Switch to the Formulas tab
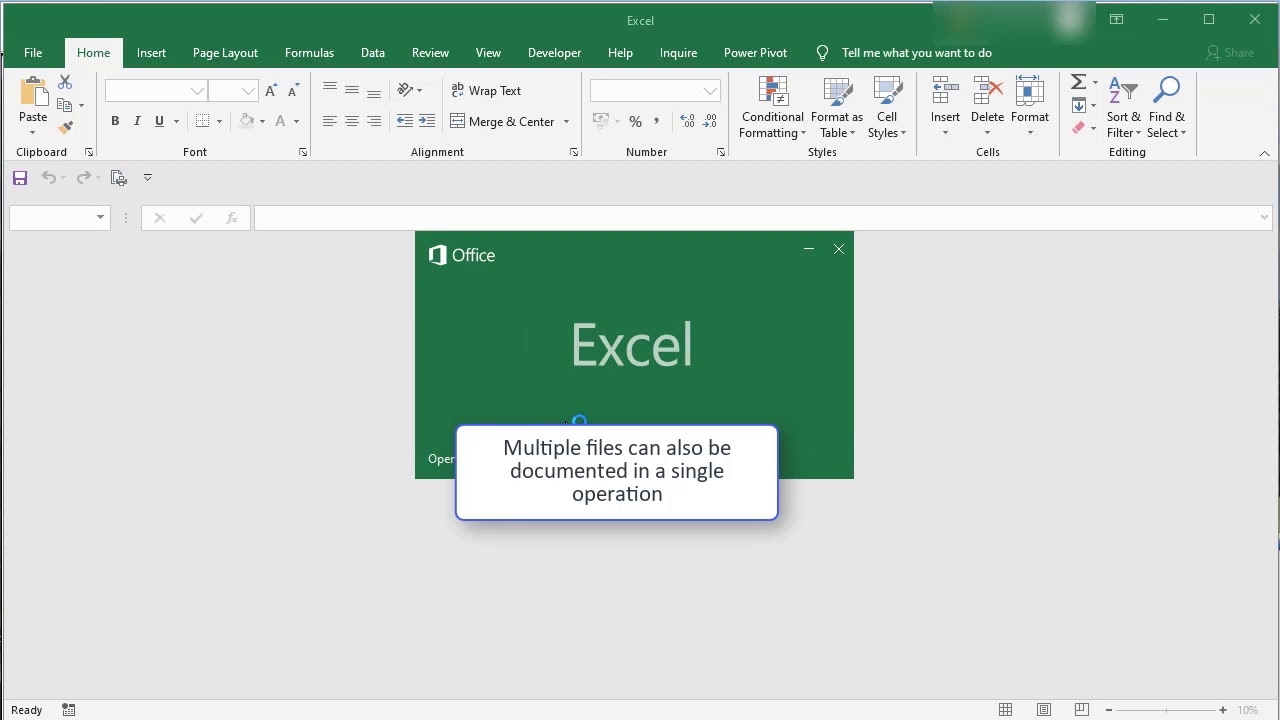This screenshot has height=720, width=1280. [x=309, y=53]
